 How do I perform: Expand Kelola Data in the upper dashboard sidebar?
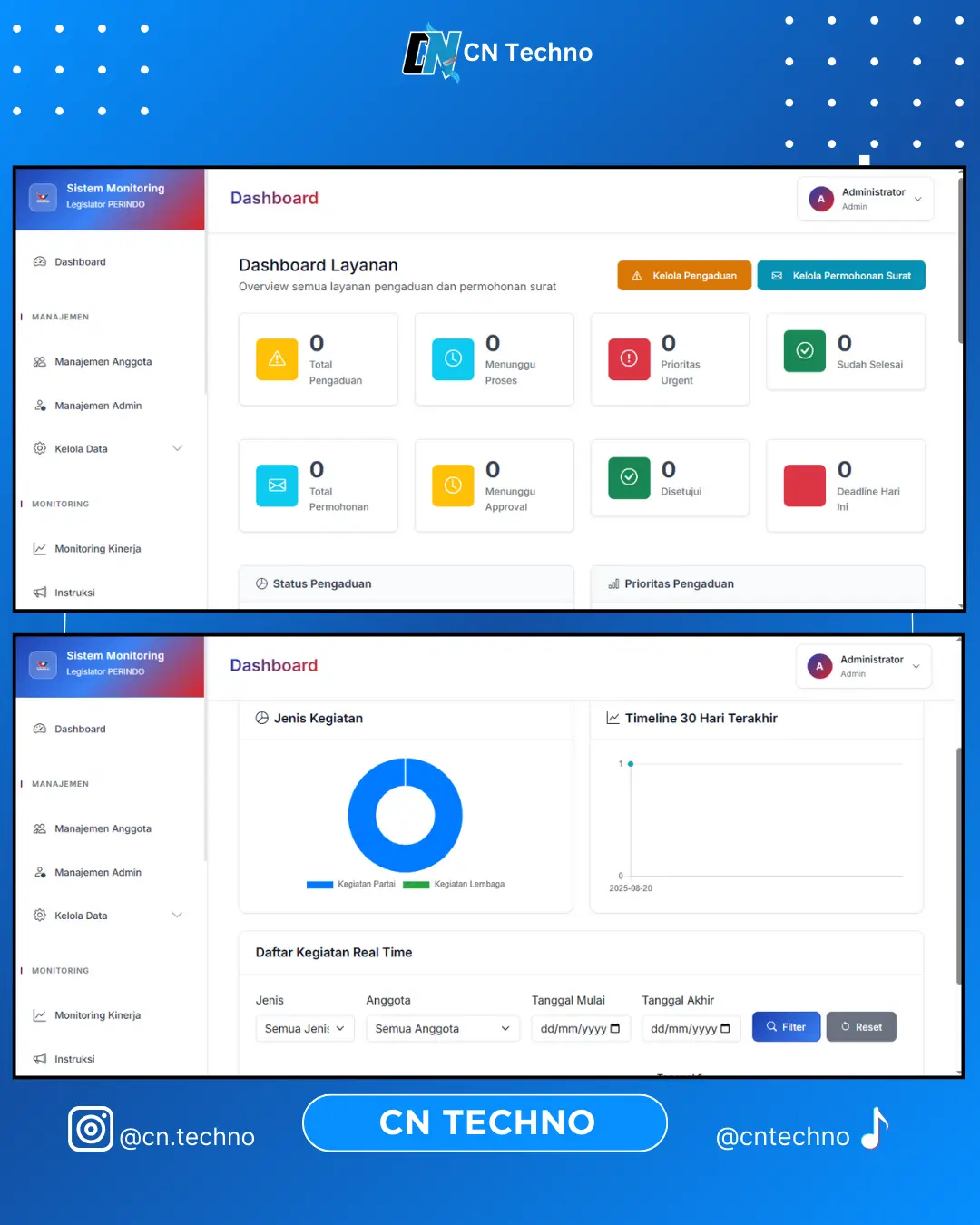point(108,448)
